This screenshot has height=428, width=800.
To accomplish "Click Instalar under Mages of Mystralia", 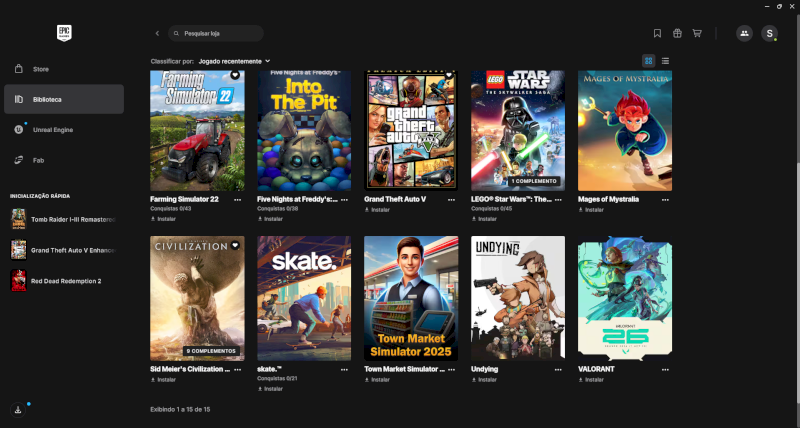I will [x=591, y=210].
